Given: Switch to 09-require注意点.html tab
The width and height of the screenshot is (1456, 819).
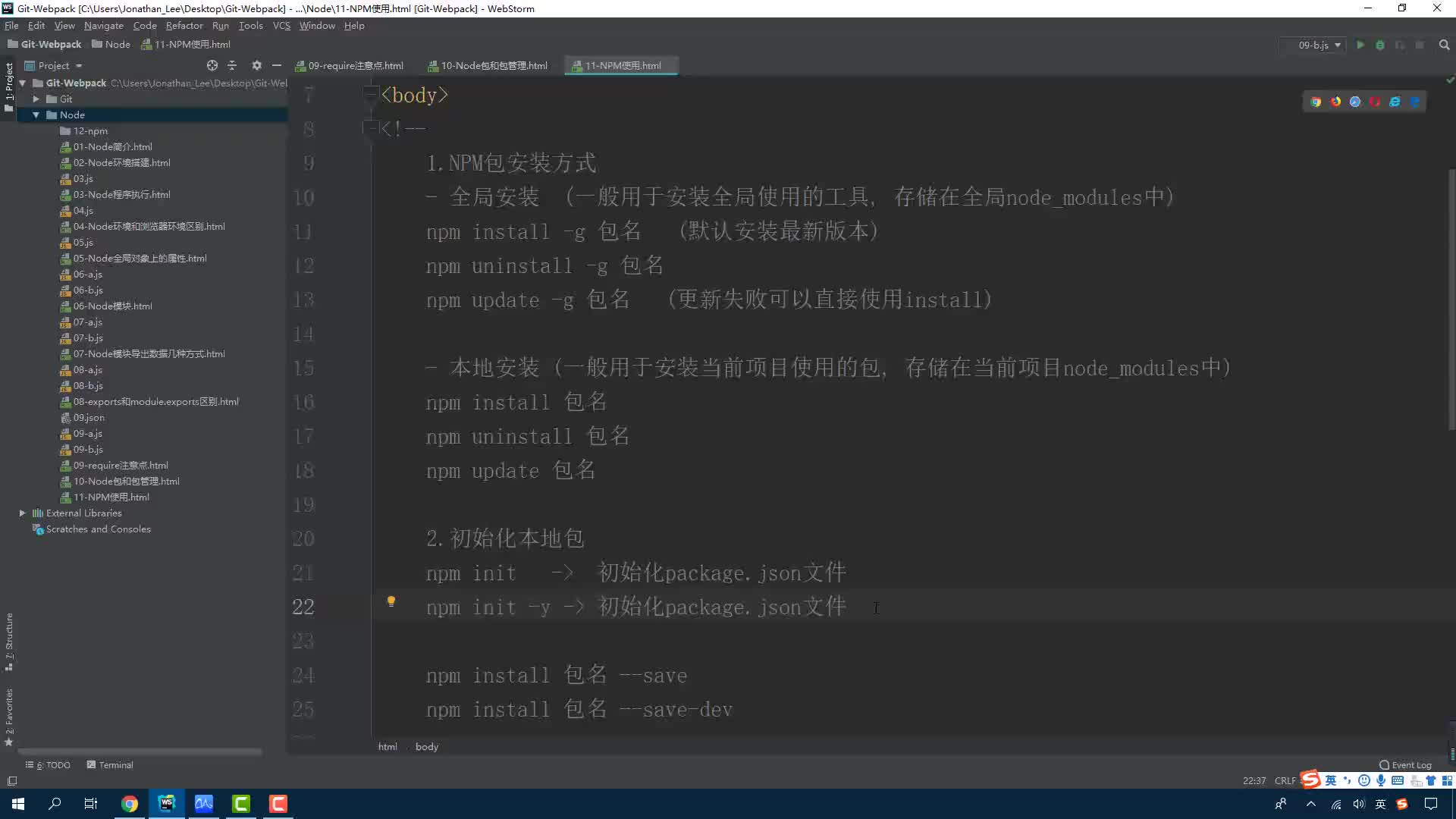Looking at the screenshot, I should [350, 66].
